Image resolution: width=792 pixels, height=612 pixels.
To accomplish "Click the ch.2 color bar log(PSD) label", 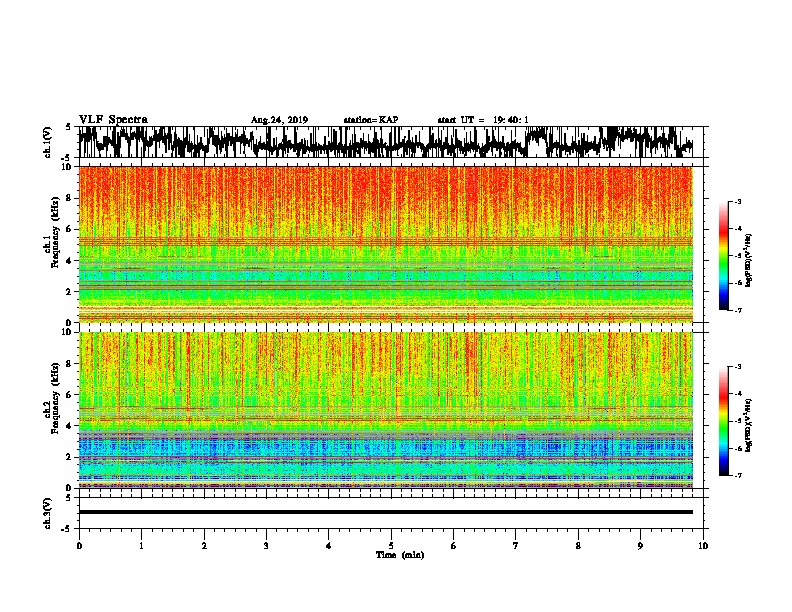I will click(x=749, y=425).
